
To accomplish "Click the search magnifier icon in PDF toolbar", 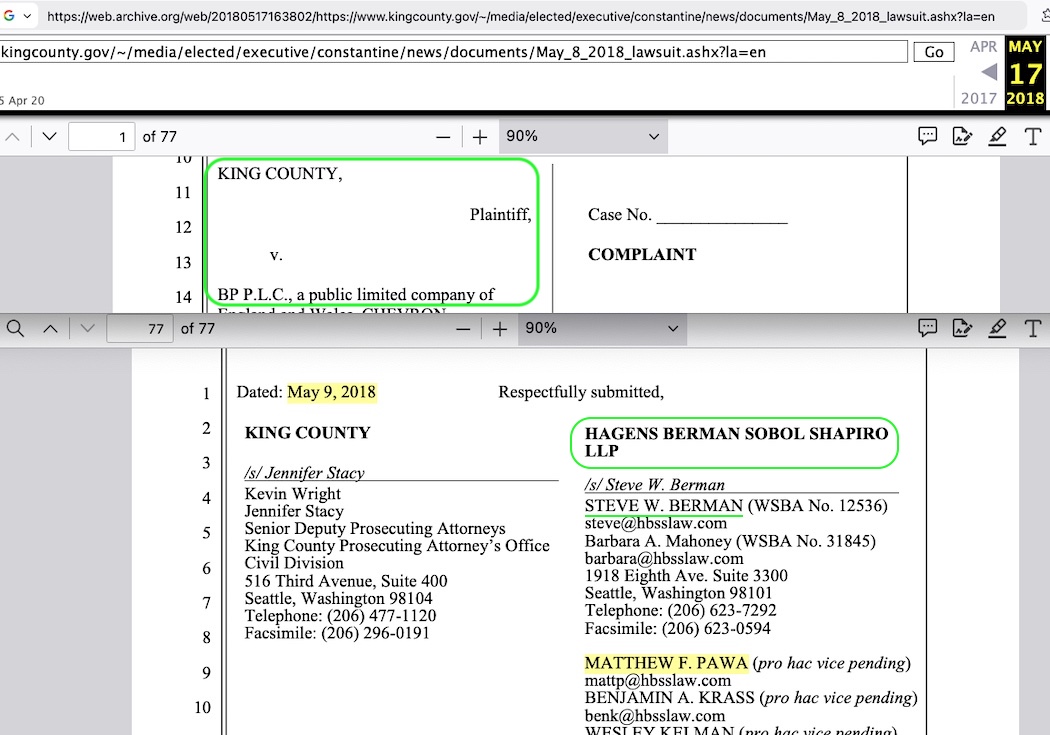I will pyautogui.click(x=15, y=328).
